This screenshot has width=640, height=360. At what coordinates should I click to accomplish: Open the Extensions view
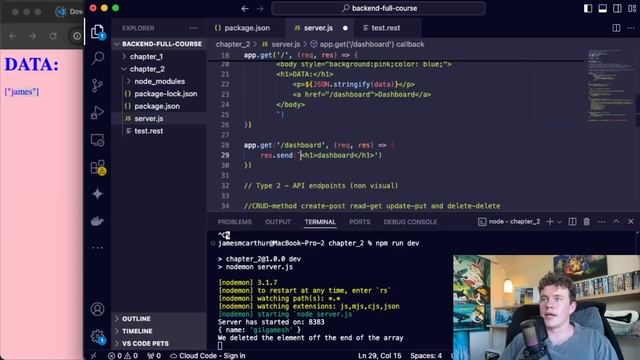point(98,167)
